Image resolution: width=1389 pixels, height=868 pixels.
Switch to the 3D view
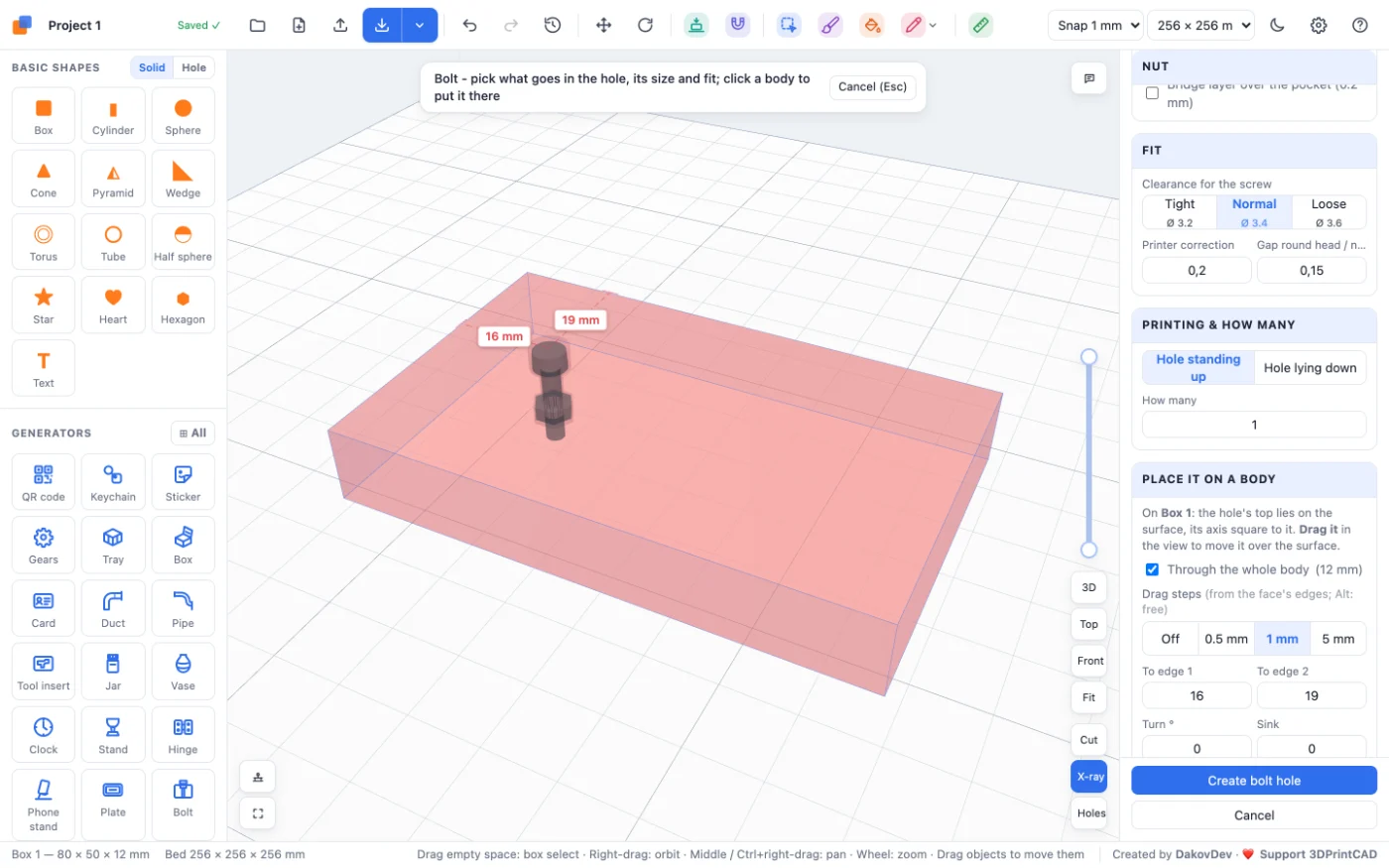point(1089,587)
